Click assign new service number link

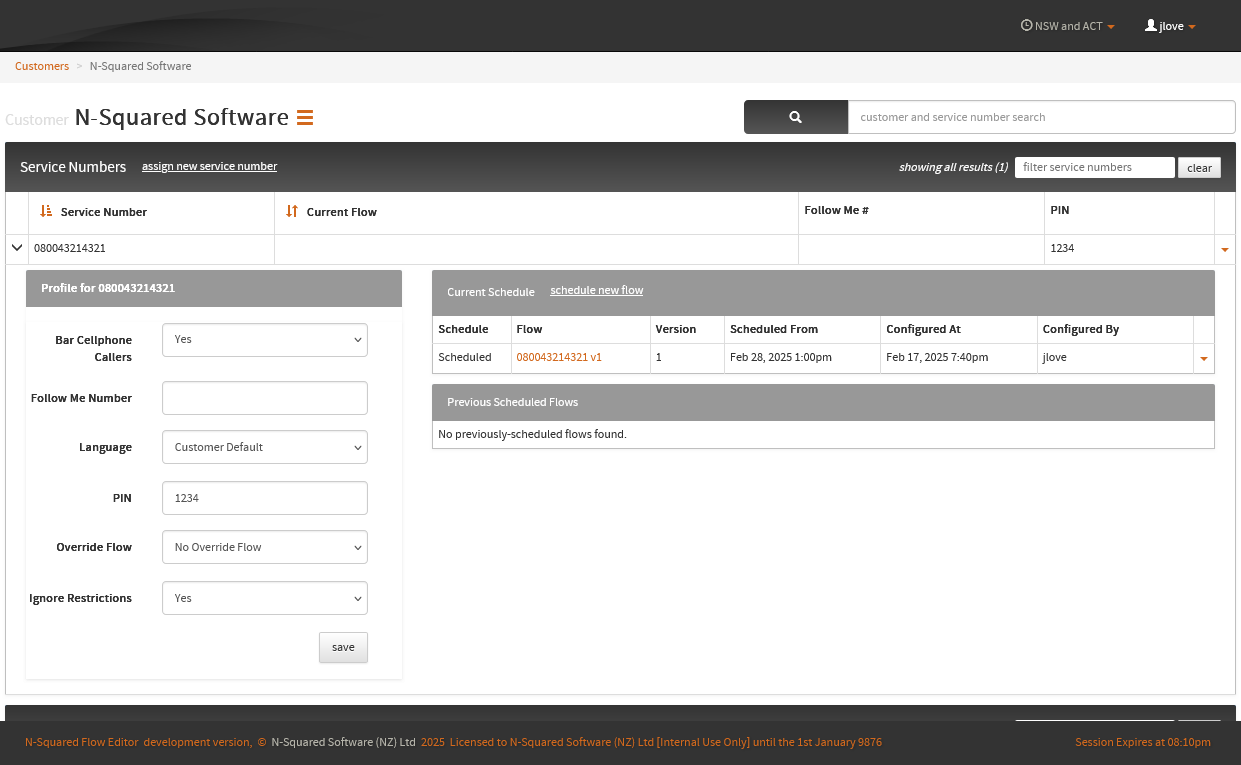pos(209,166)
